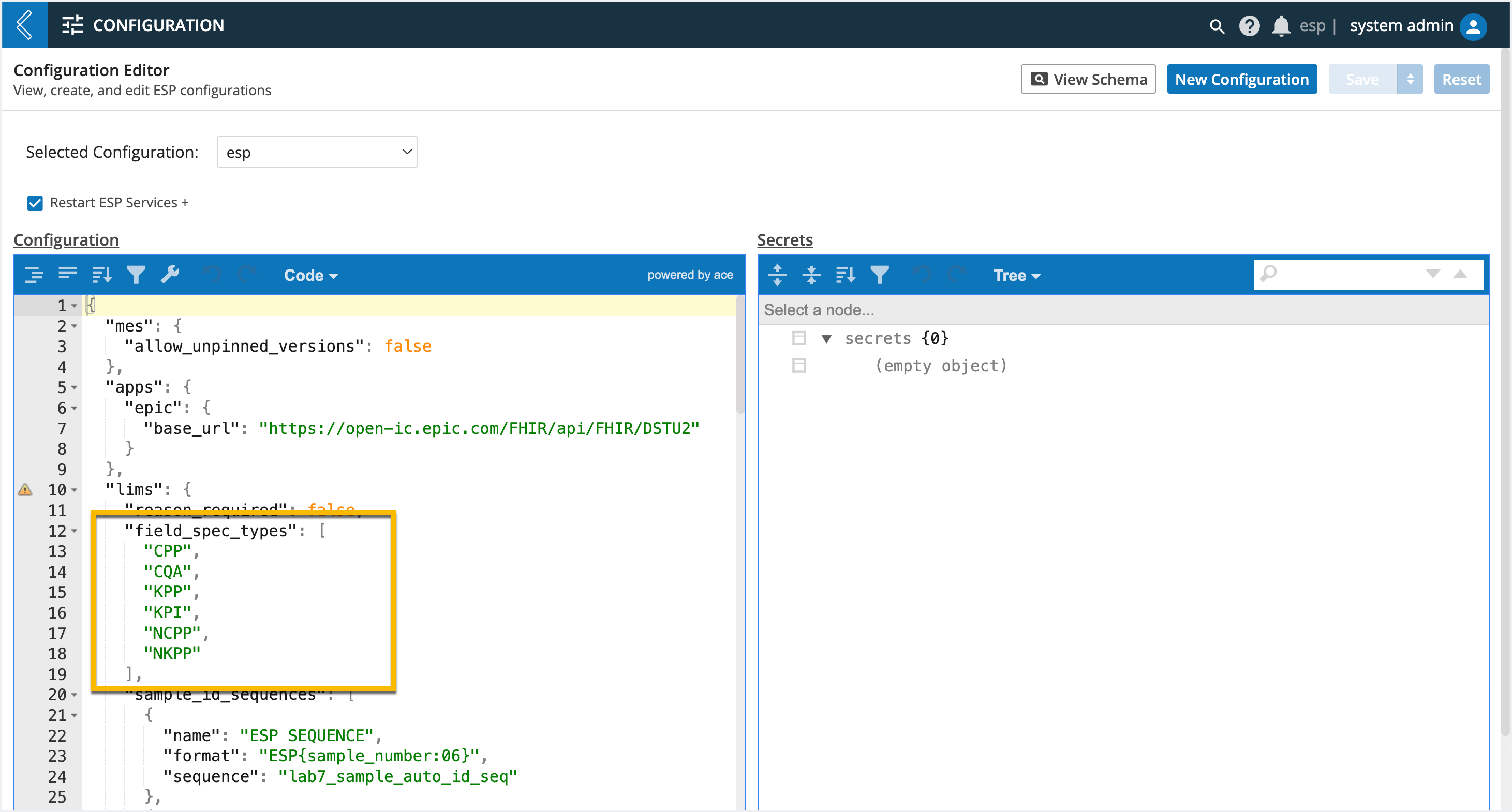
Task: Fold the apps block on line 5
Action: (75, 388)
